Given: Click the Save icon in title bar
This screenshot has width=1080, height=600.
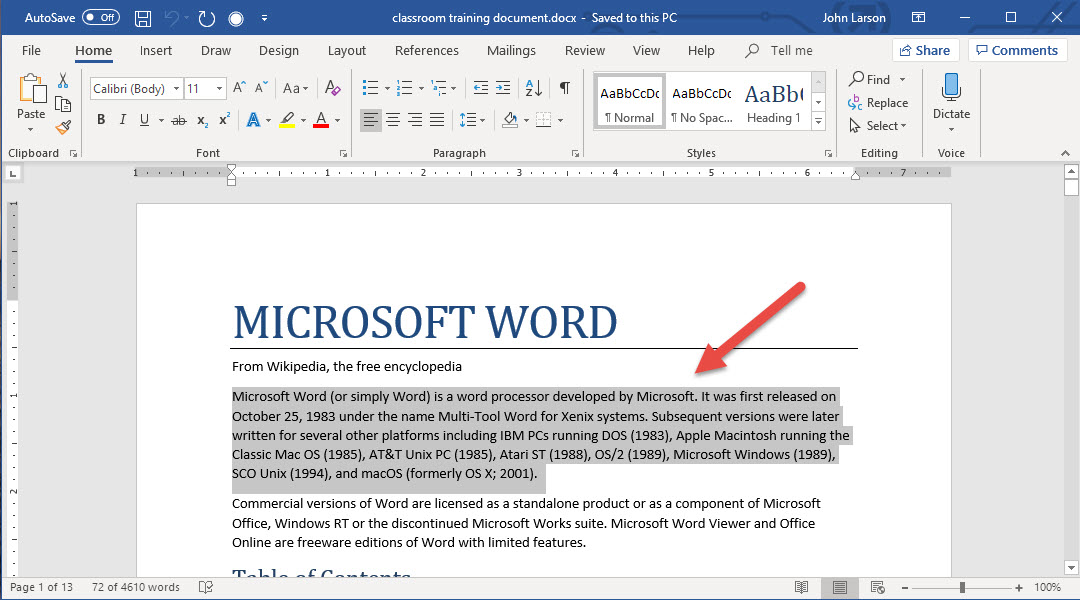Looking at the screenshot, I should point(143,18).
